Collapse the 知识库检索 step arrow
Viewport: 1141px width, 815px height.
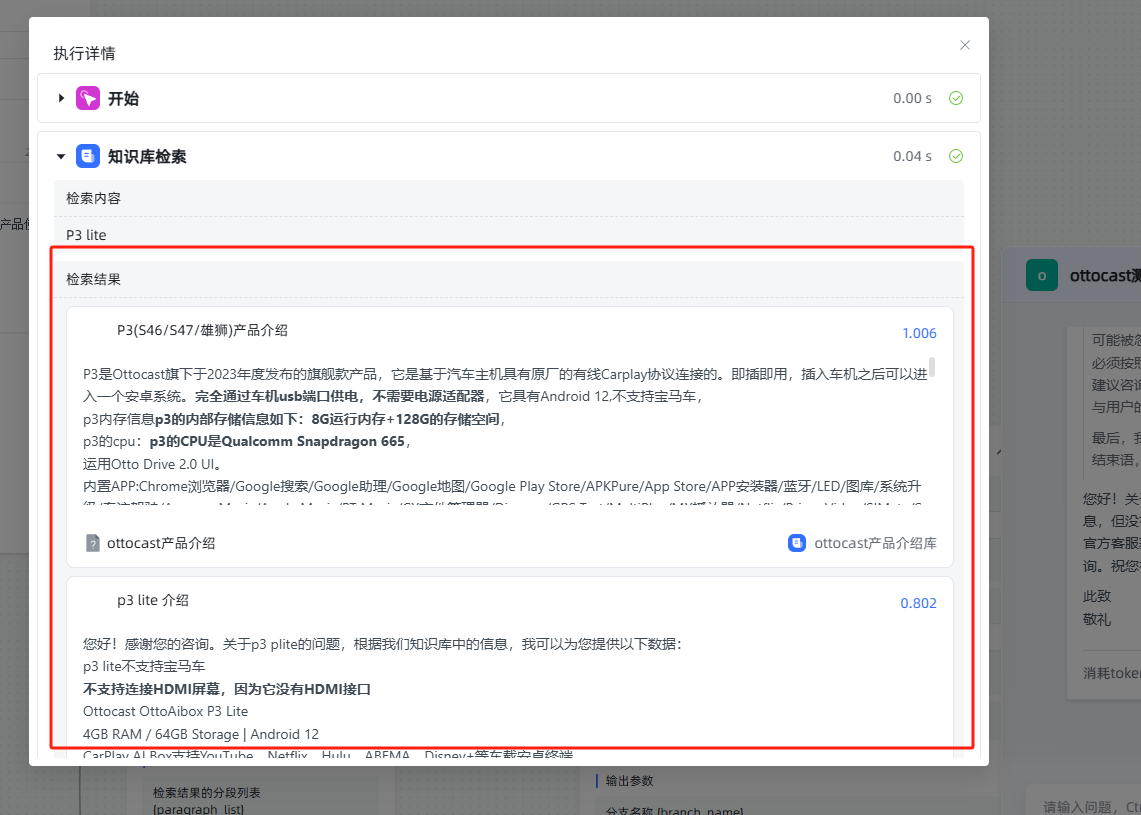pos(61,156)
